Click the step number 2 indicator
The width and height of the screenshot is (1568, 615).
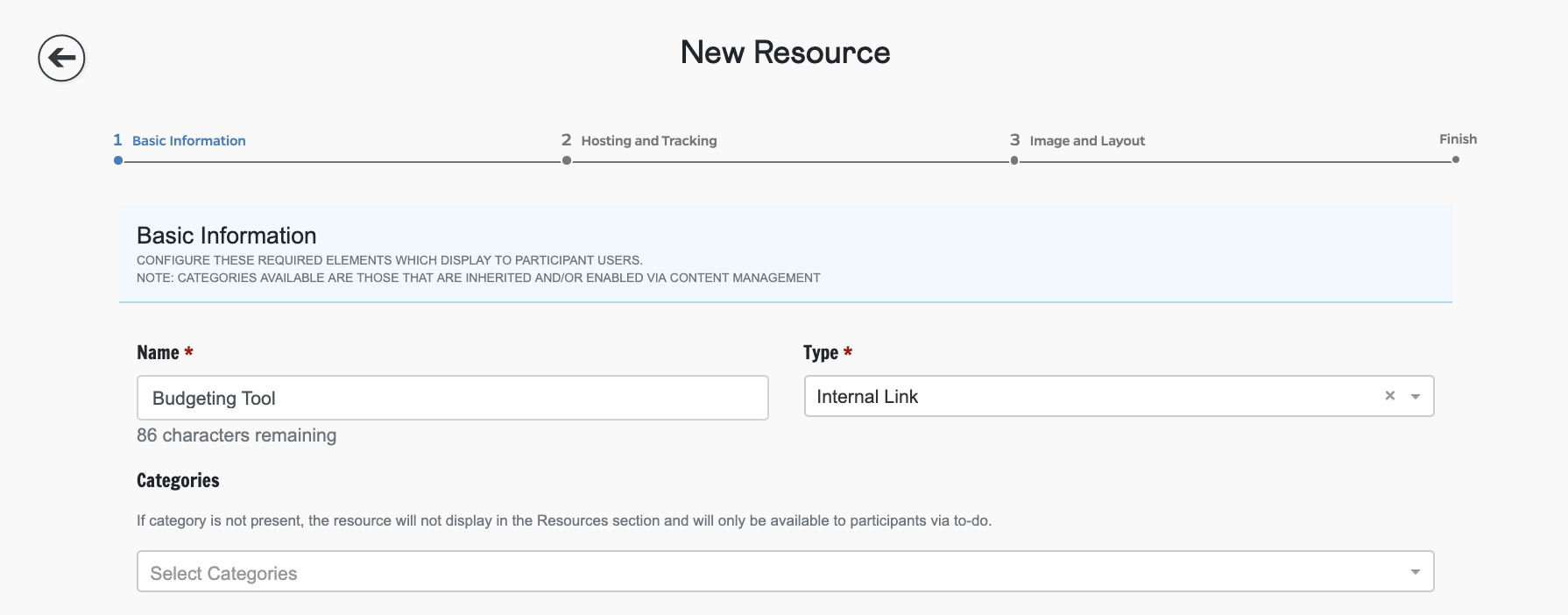[x=566, y=140]
